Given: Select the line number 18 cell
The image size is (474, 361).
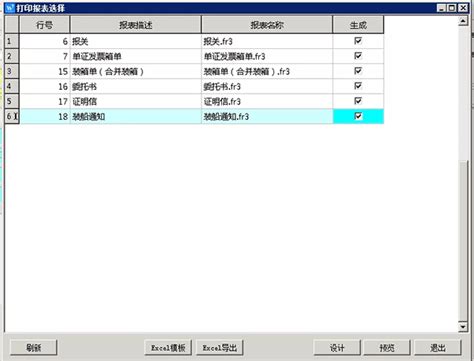Looking at the screenshot, I should (45, 116).
